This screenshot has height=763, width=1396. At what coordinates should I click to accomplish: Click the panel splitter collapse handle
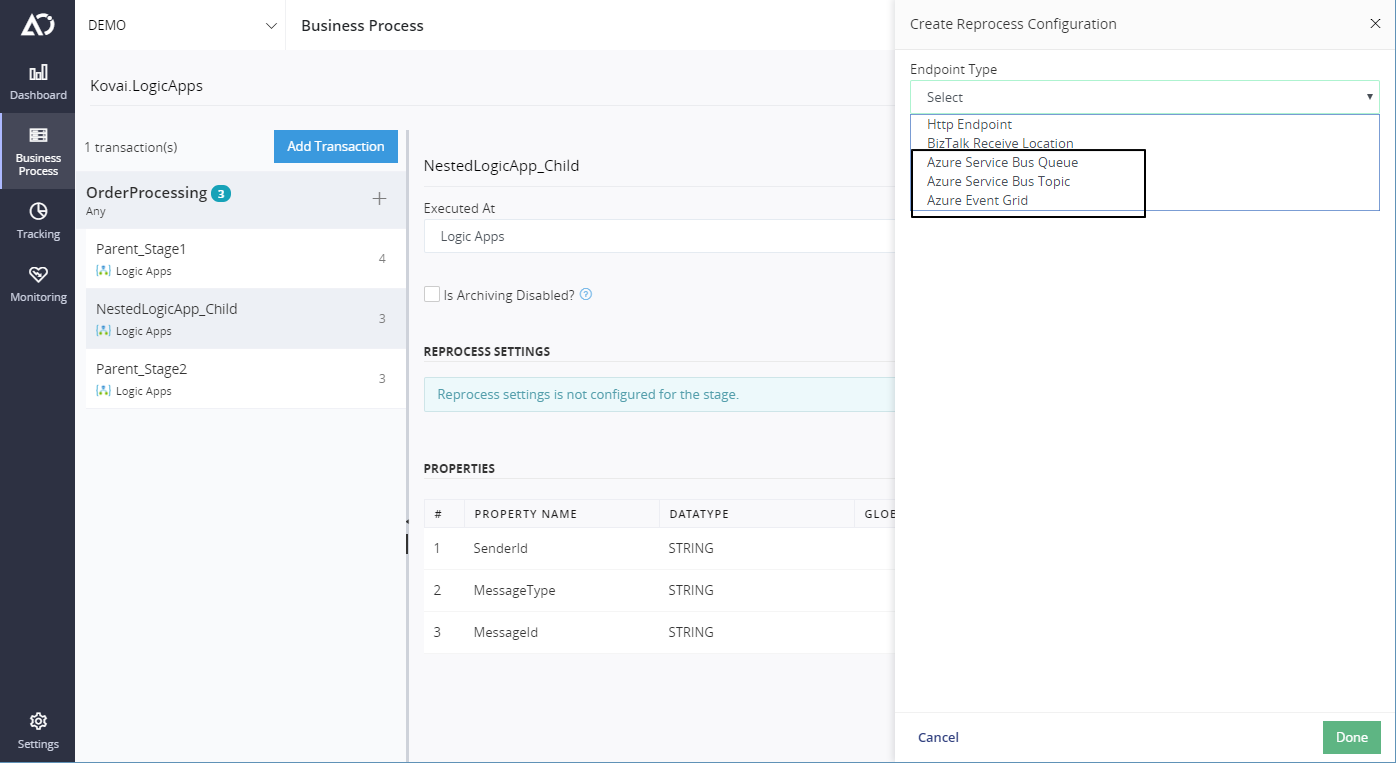point(407,521)
